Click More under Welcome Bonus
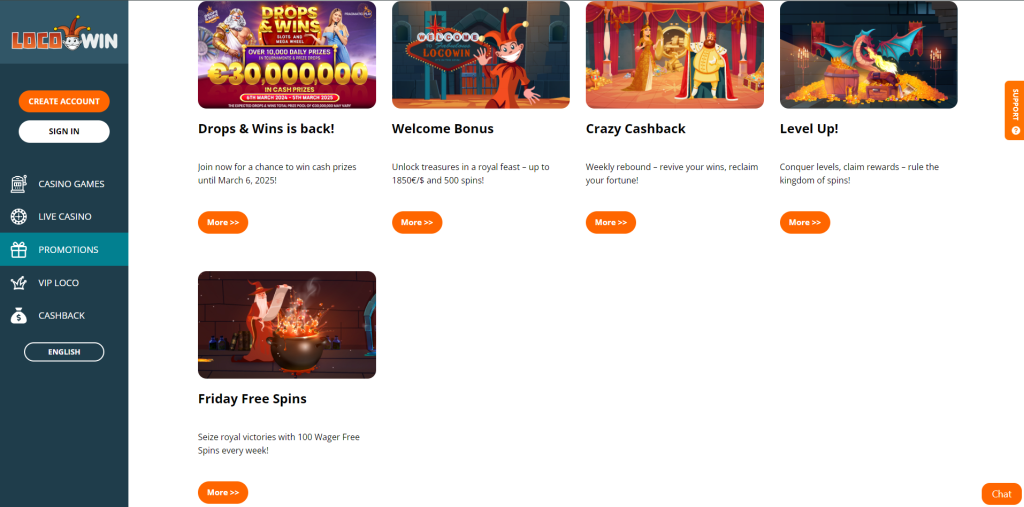This screenshot has height=507, width=1024. (x=417, y=222)
